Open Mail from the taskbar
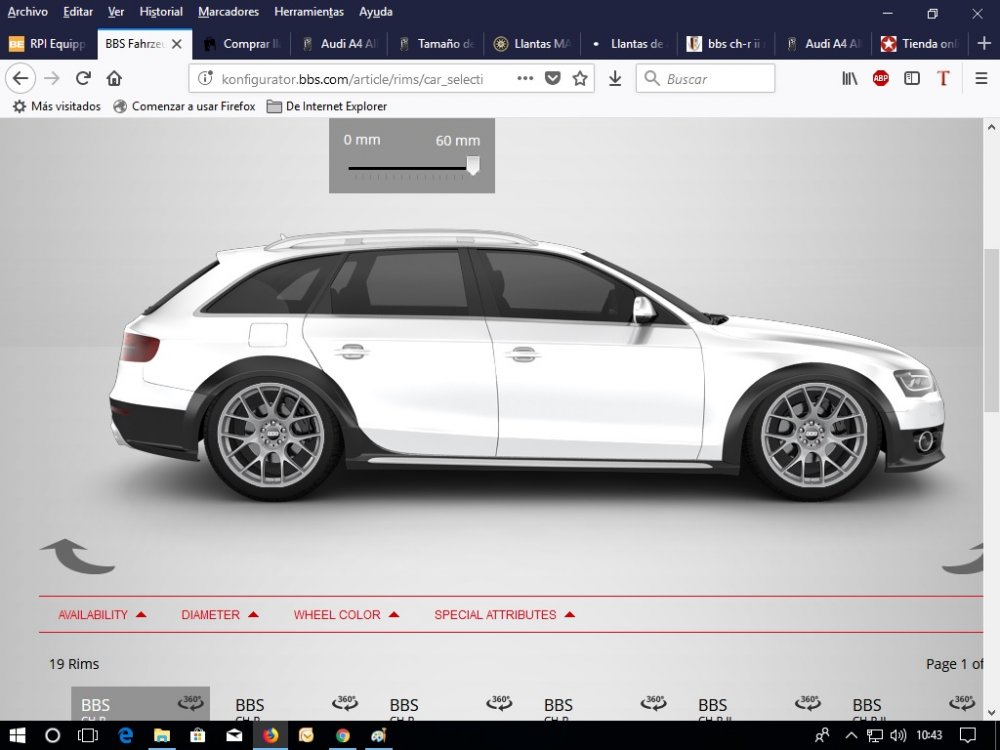1000x750 pixels. point(234,735)
